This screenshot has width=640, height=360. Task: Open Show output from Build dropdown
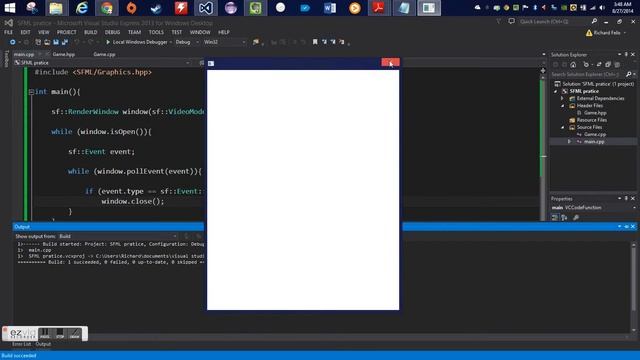click(x=118, y=236)
